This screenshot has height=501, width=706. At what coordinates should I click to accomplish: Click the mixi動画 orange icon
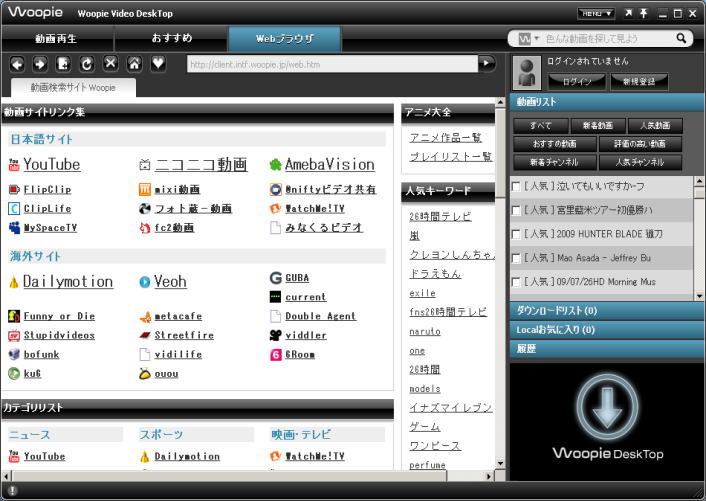pyautogui.click(x=145, y=190)
